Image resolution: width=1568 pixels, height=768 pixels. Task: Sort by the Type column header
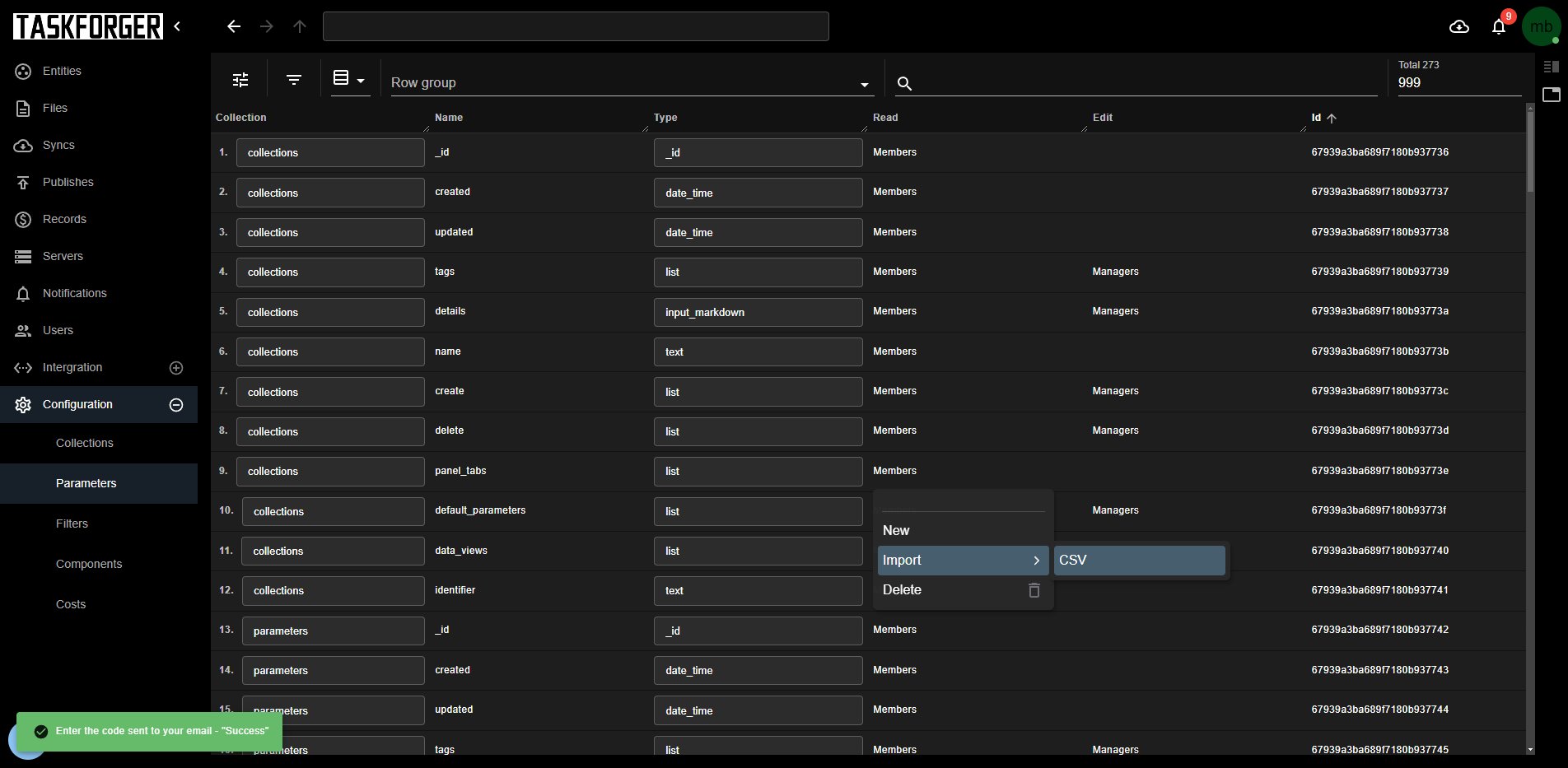(x=665, y=118)
